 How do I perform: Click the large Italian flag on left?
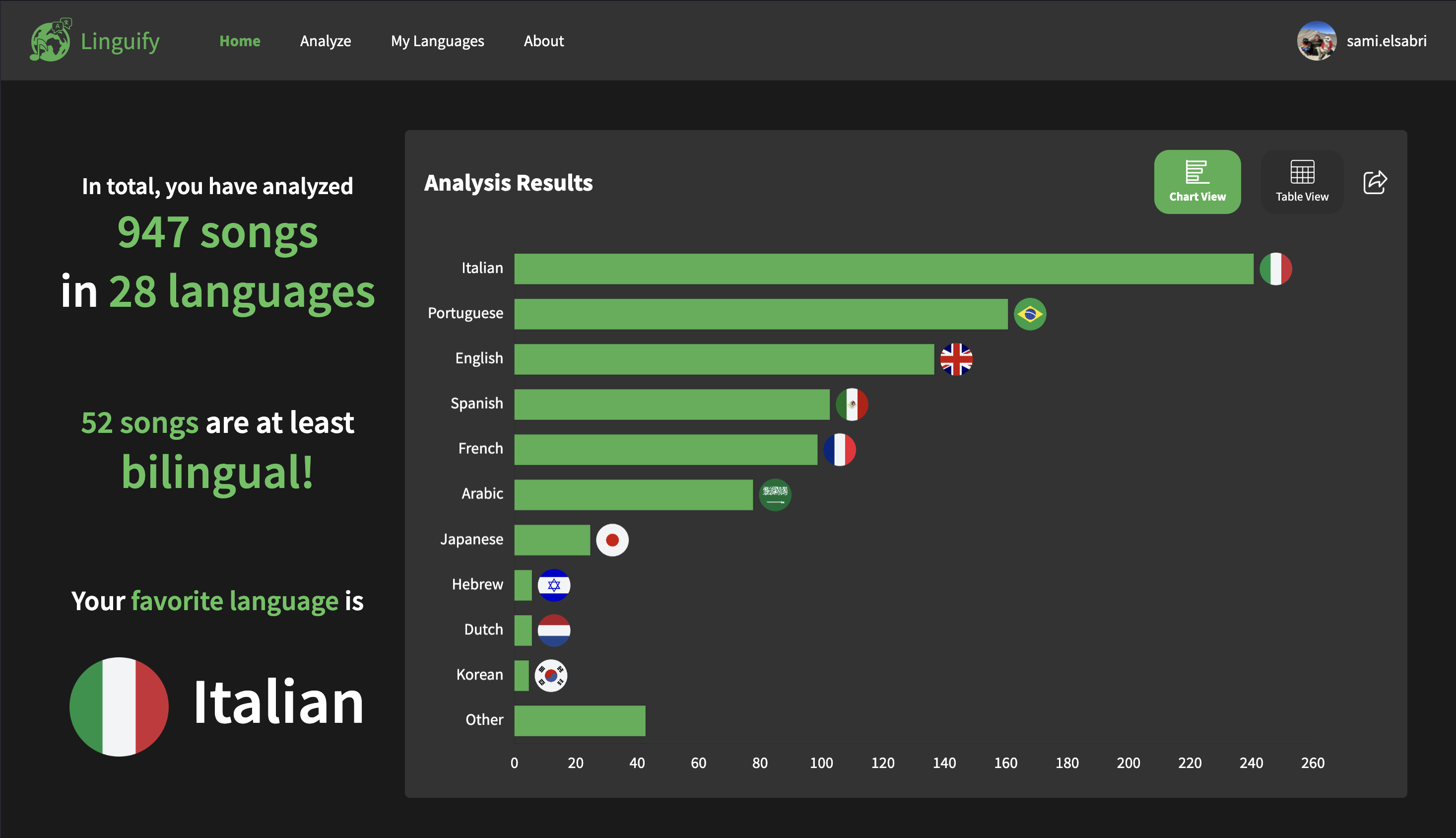coord(119,707)
